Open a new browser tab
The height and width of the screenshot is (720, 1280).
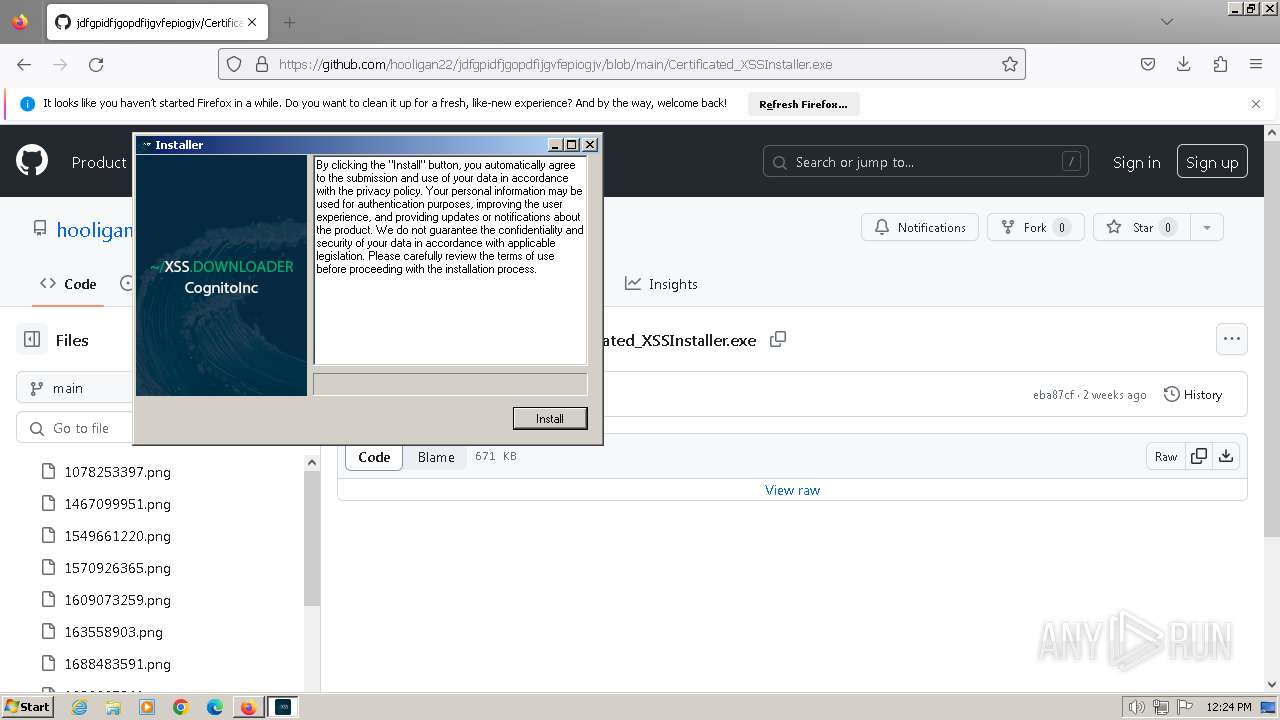289,22
